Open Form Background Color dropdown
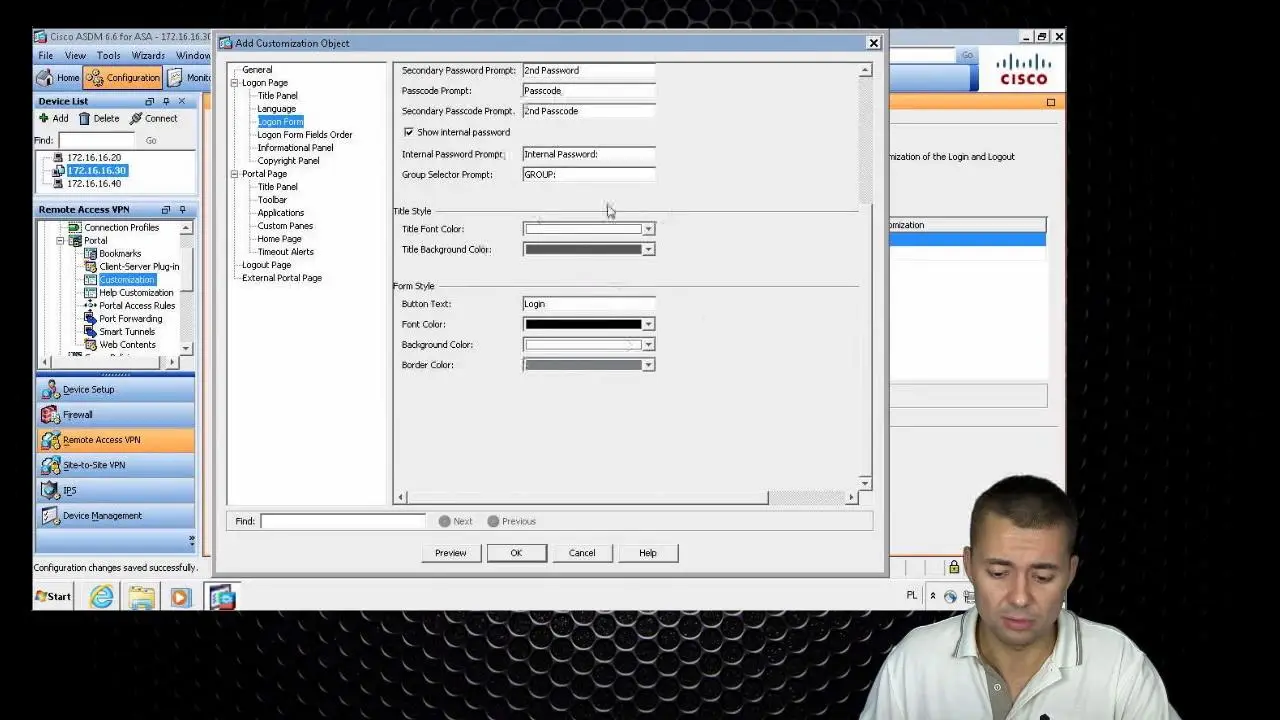This screenshot has width=1280, height=720. coord(648,344)
